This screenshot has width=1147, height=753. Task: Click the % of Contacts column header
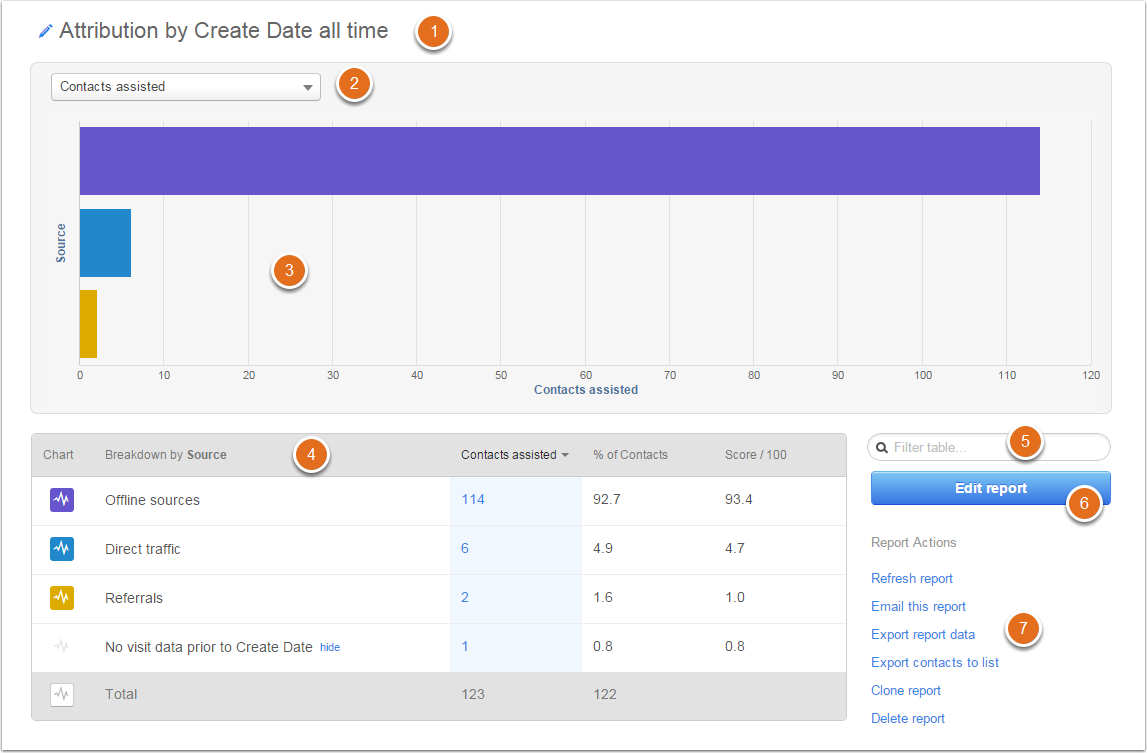[x=631, y=454]
